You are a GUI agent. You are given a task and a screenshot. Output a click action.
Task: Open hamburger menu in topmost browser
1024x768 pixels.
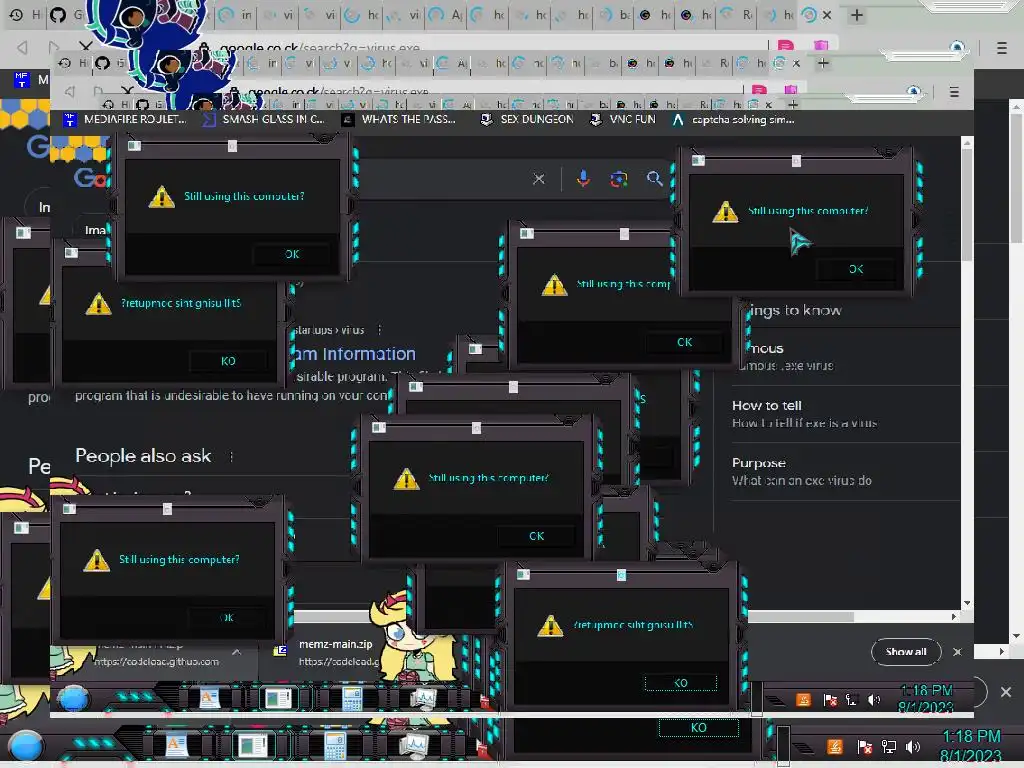1002,48
